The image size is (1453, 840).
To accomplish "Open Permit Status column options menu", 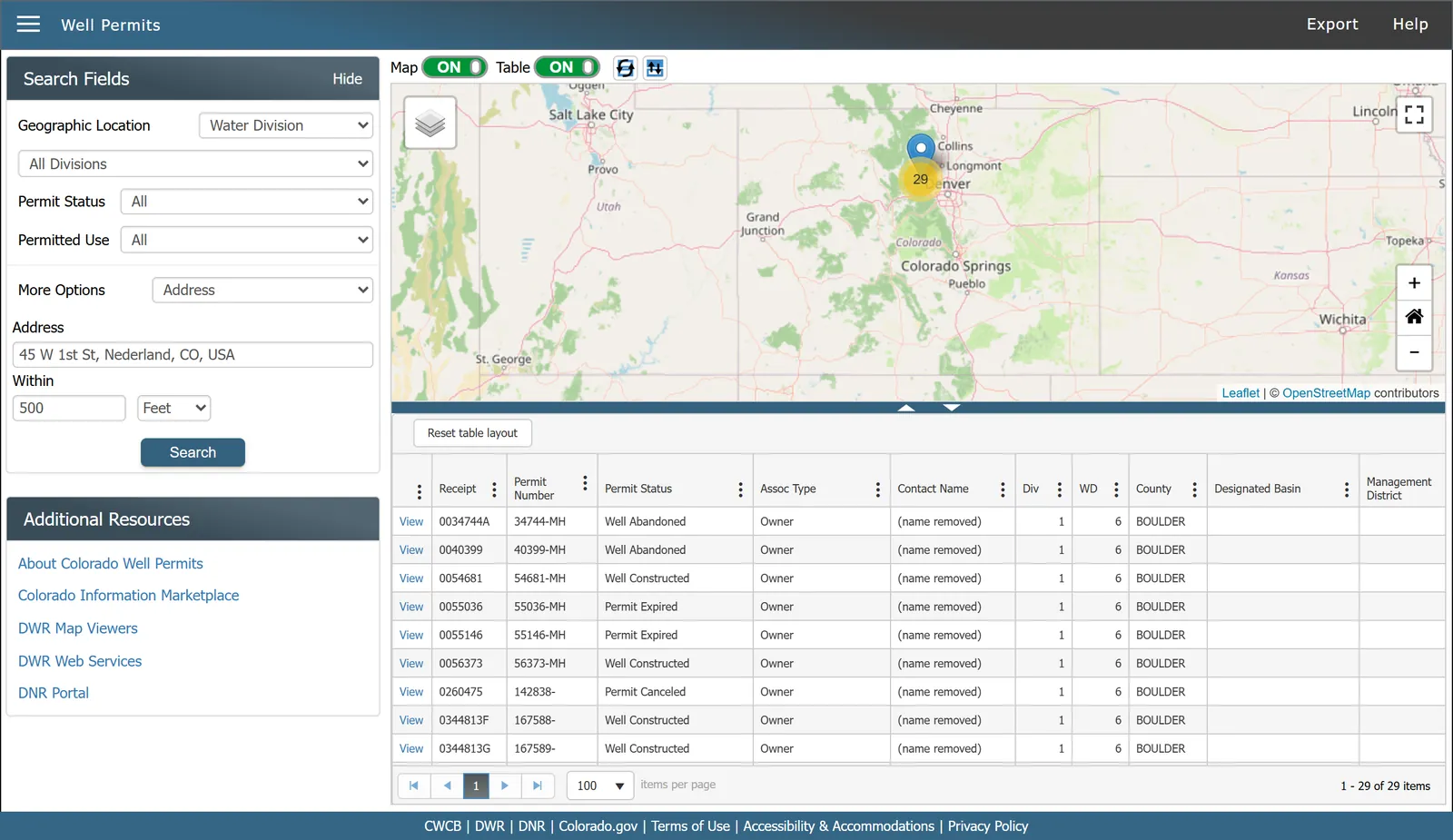I will [x=740, y=489].
